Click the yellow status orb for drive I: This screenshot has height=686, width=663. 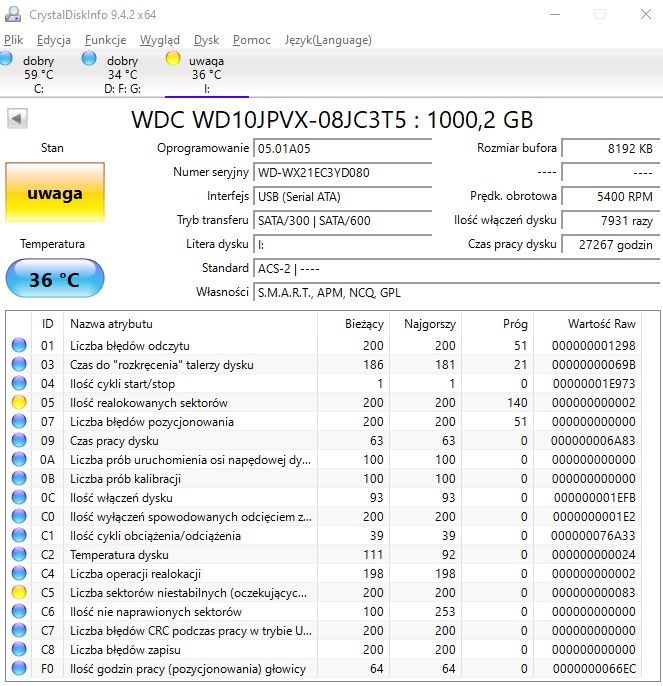pos(173,58)
